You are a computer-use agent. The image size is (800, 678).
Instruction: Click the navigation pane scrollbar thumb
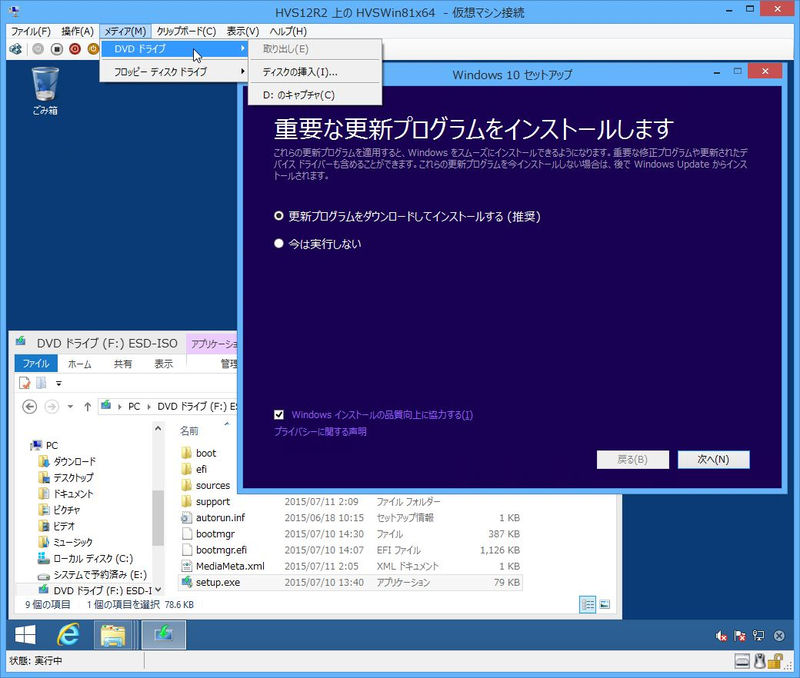[x=158, y=517]
